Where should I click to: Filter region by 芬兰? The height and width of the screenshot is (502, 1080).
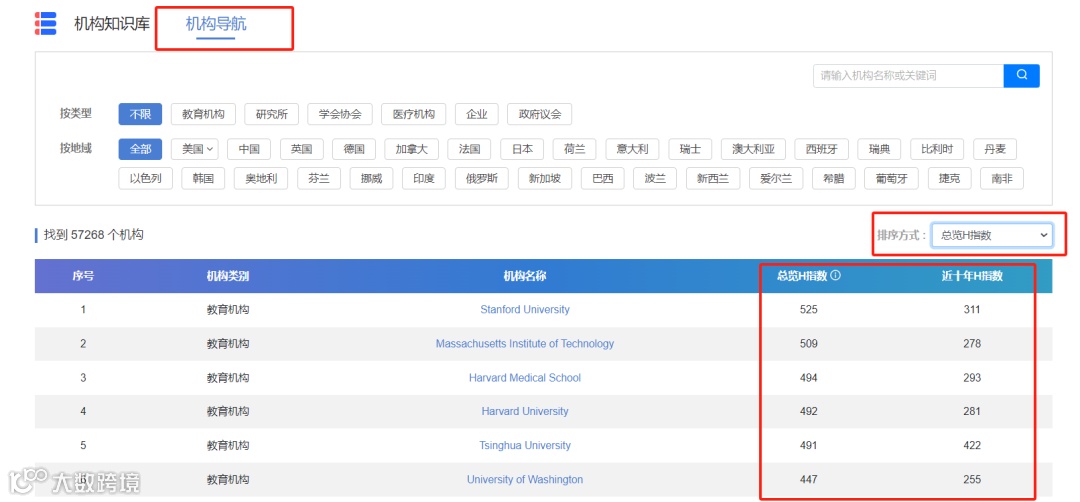(x=319, y=178)
